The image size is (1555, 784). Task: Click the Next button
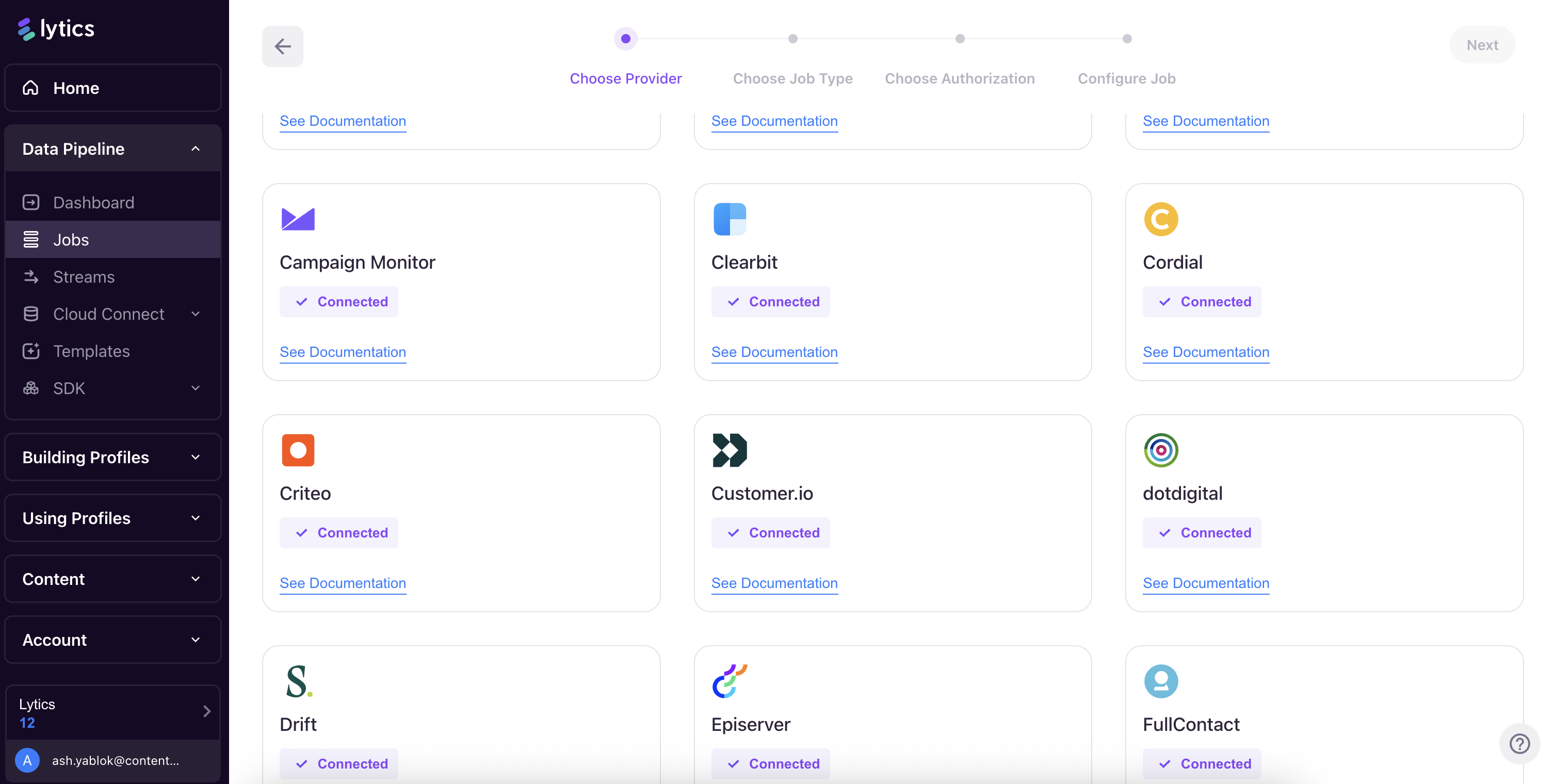1482,45
